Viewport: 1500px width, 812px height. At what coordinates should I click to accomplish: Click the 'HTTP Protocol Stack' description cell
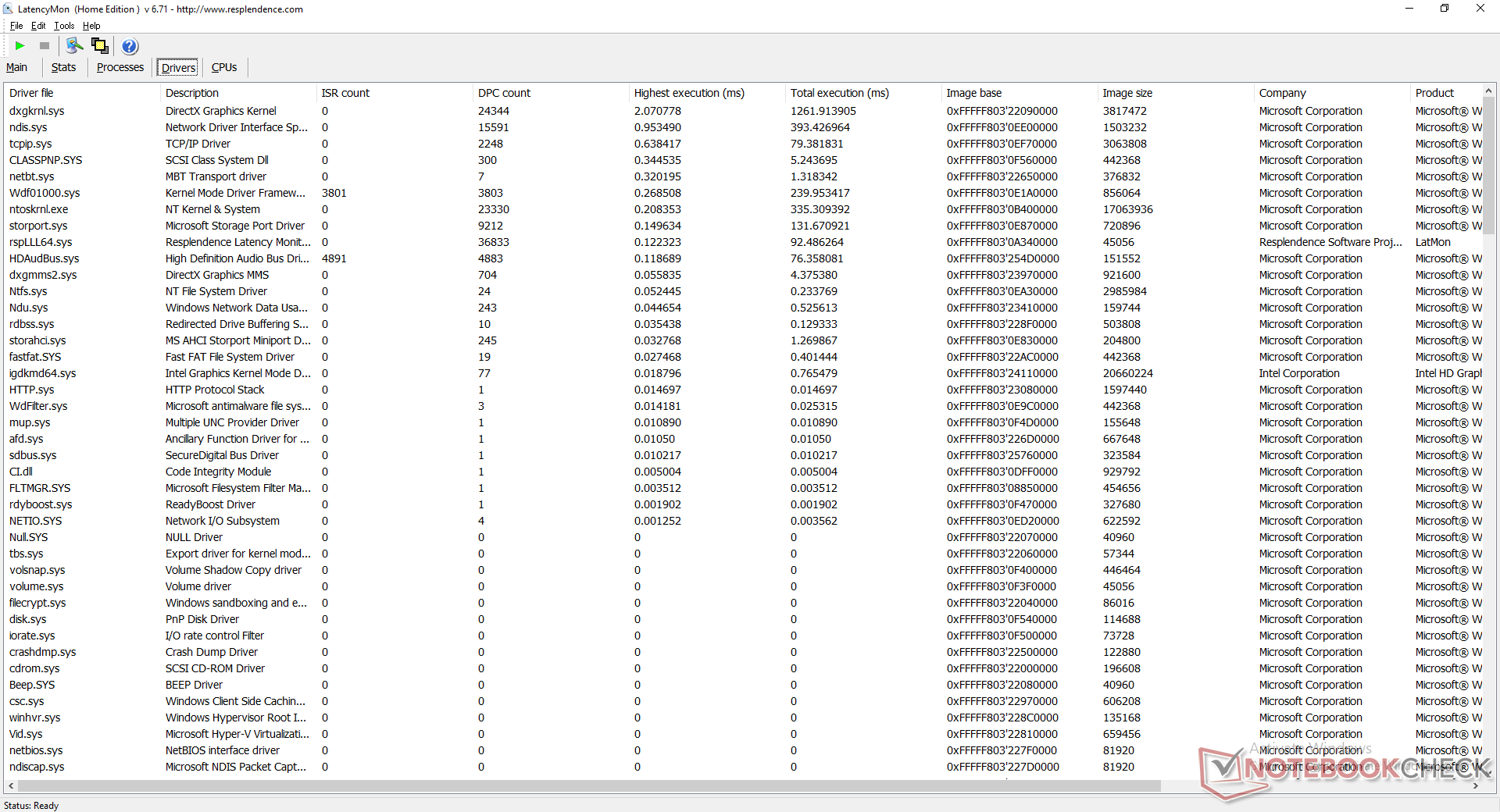pos(215,390)
